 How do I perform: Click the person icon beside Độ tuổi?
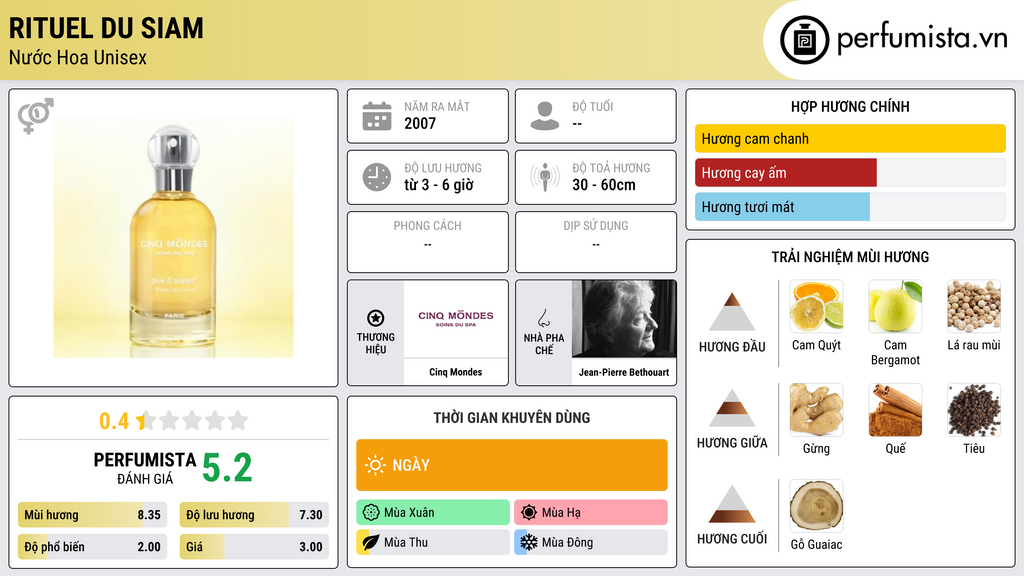click(545, 116)
